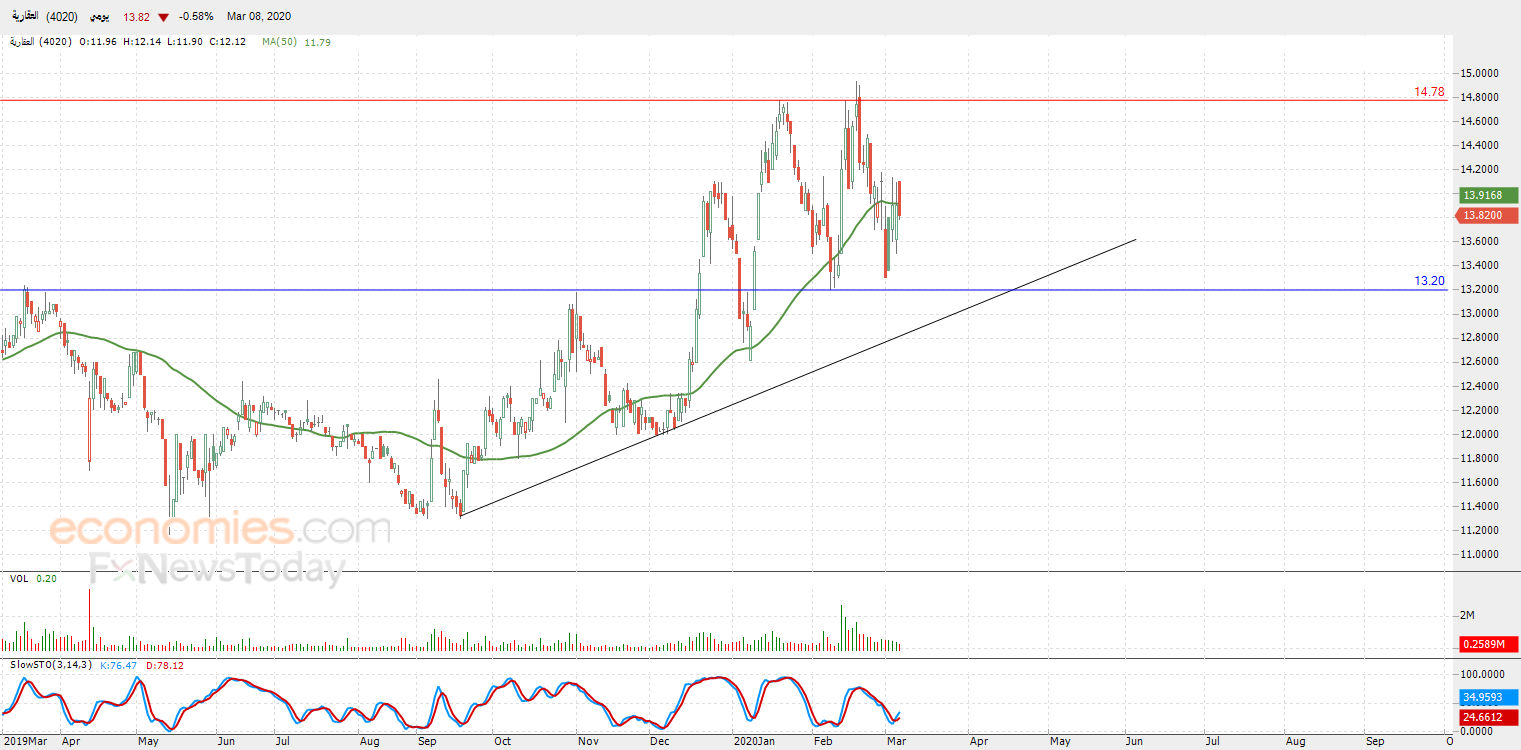Viewport: 1521px width, 750px height.
Task: Click the red 14.78 resistance line
Action: [724, 100]
